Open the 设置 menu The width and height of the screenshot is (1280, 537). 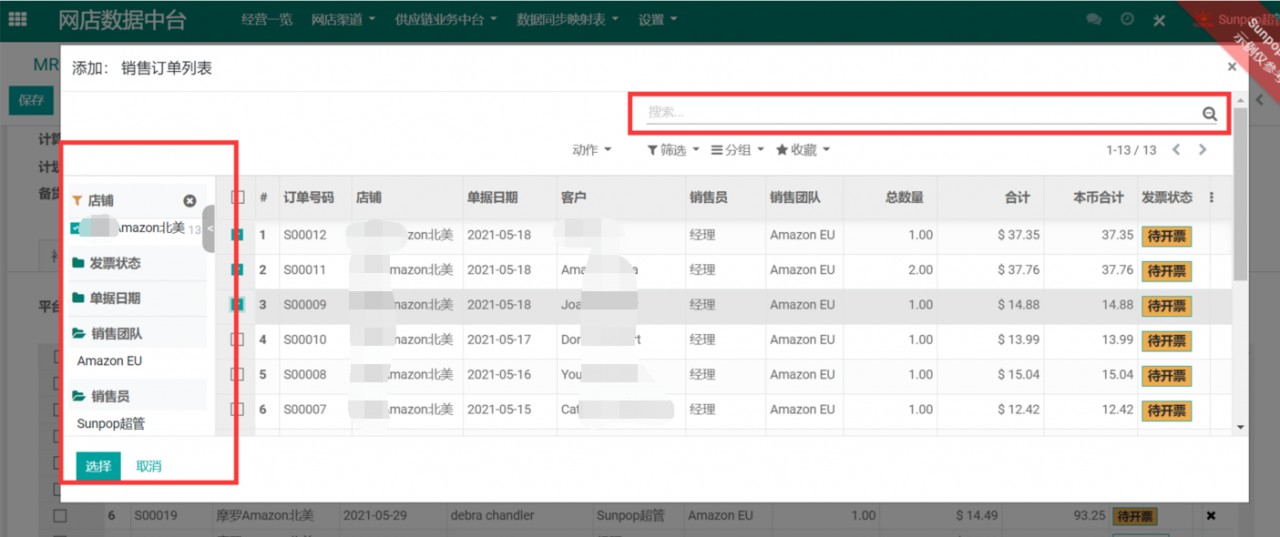tap(657, 20)
